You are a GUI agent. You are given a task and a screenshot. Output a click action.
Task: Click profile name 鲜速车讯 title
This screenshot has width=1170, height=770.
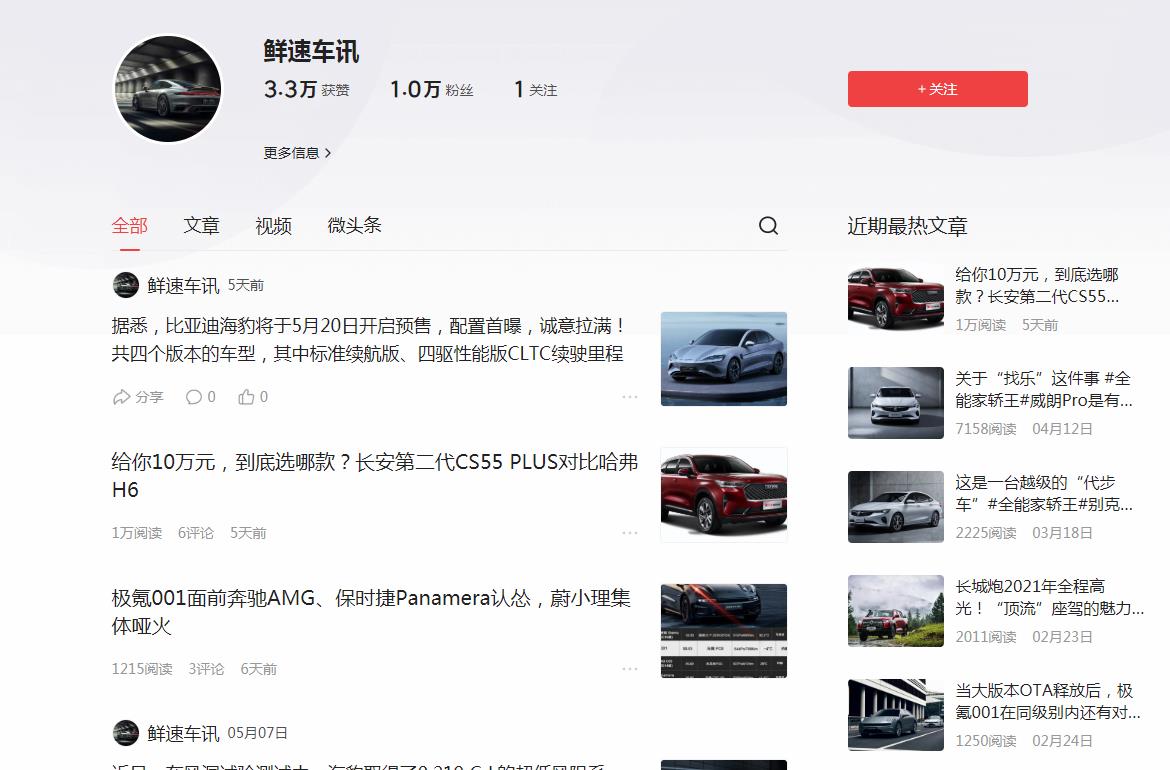311,51
